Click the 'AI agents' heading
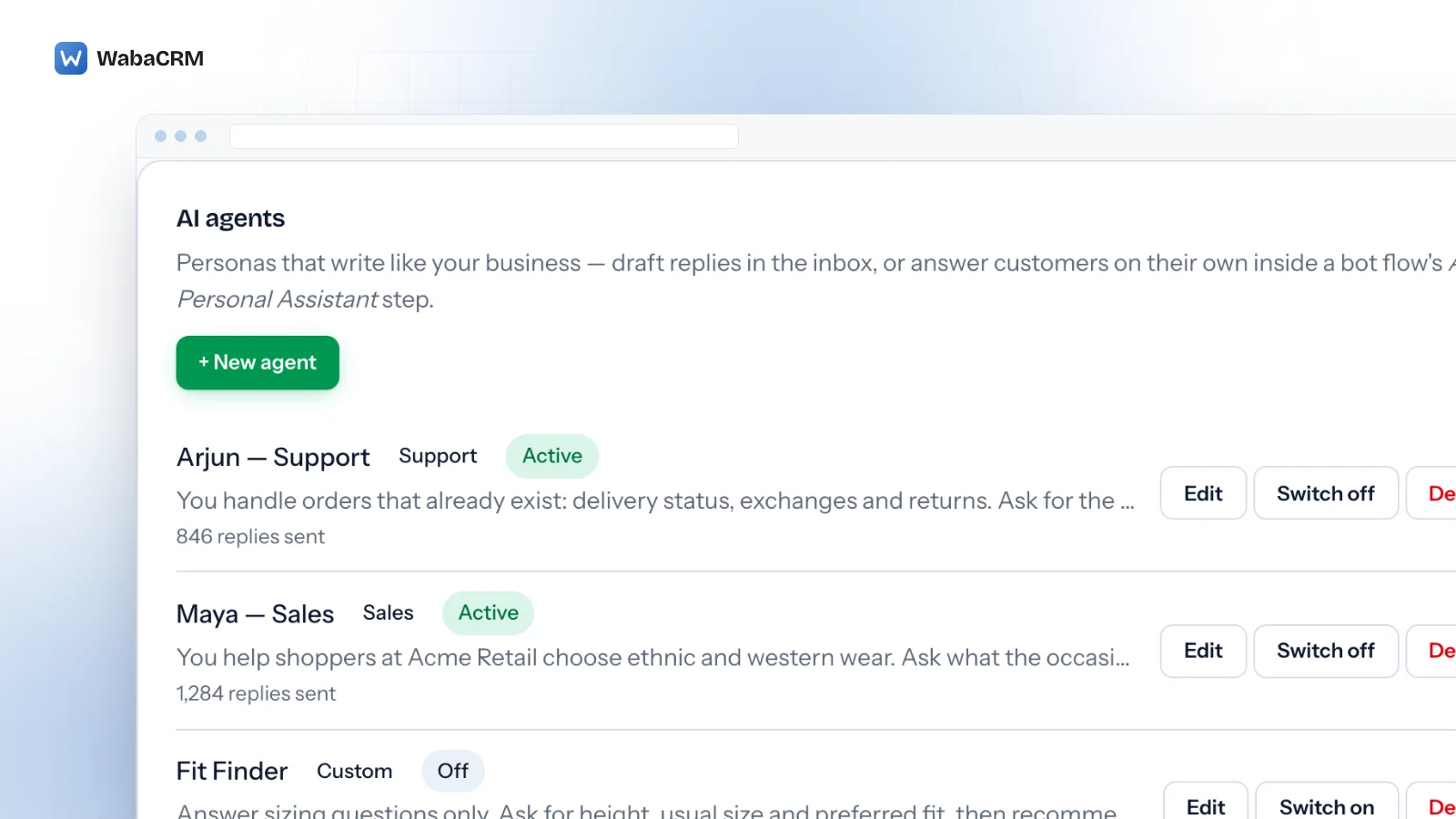This screenshot has height=819, width=1456. pyautogui.click(x=231, y=218)
